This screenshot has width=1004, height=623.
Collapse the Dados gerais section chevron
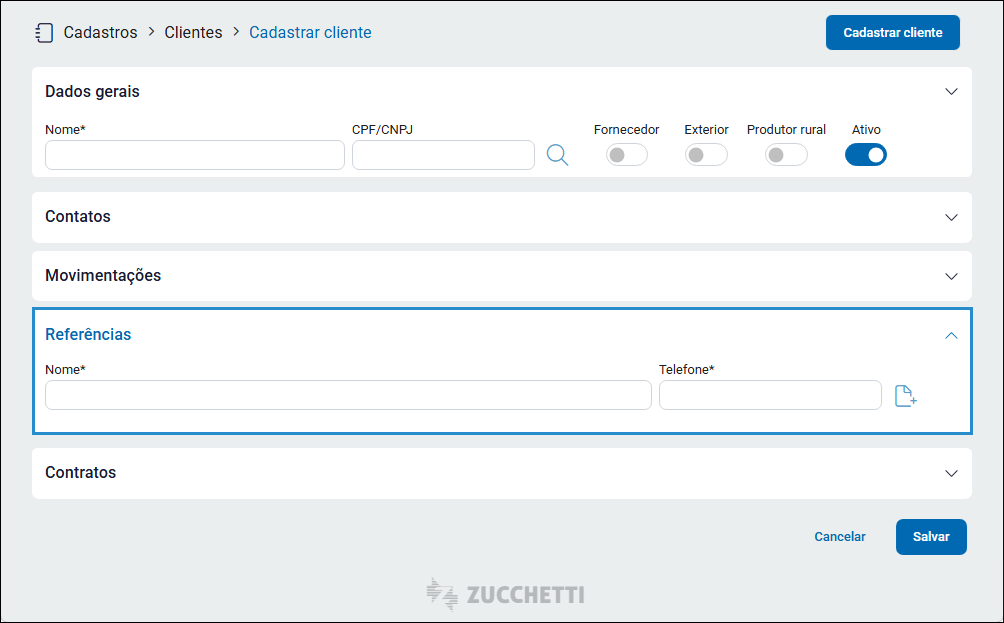point(951,92)
